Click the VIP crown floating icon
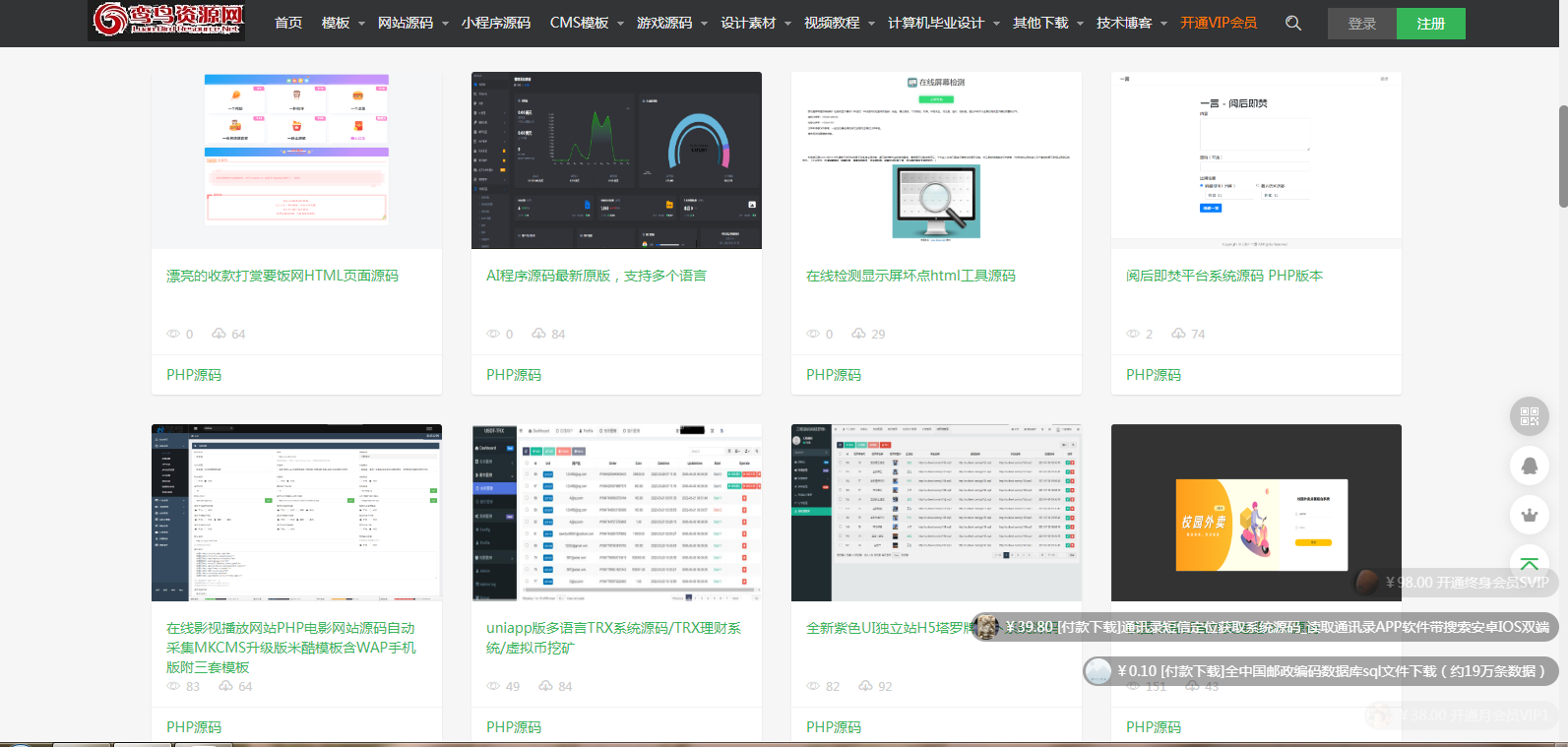 pyautogui.click(x=1530, y=515)
